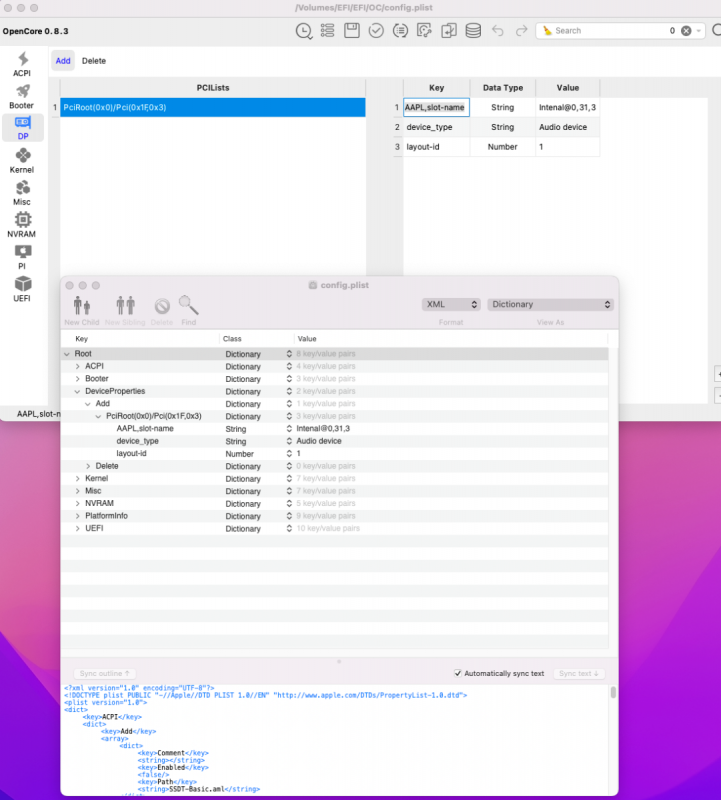
Task: Expand the Delete tree node
Action: [x=88, y=466]
